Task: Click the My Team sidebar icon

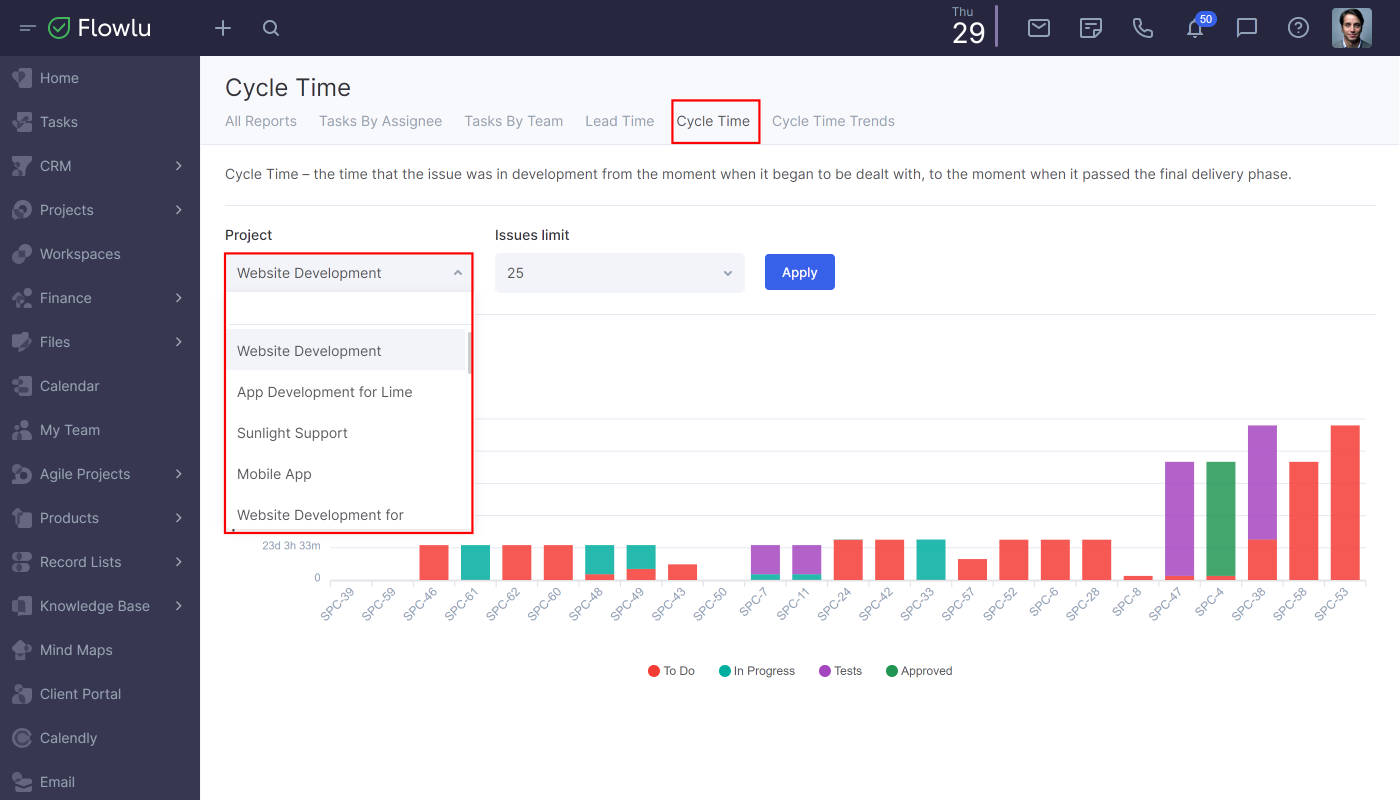Action: 22,430
